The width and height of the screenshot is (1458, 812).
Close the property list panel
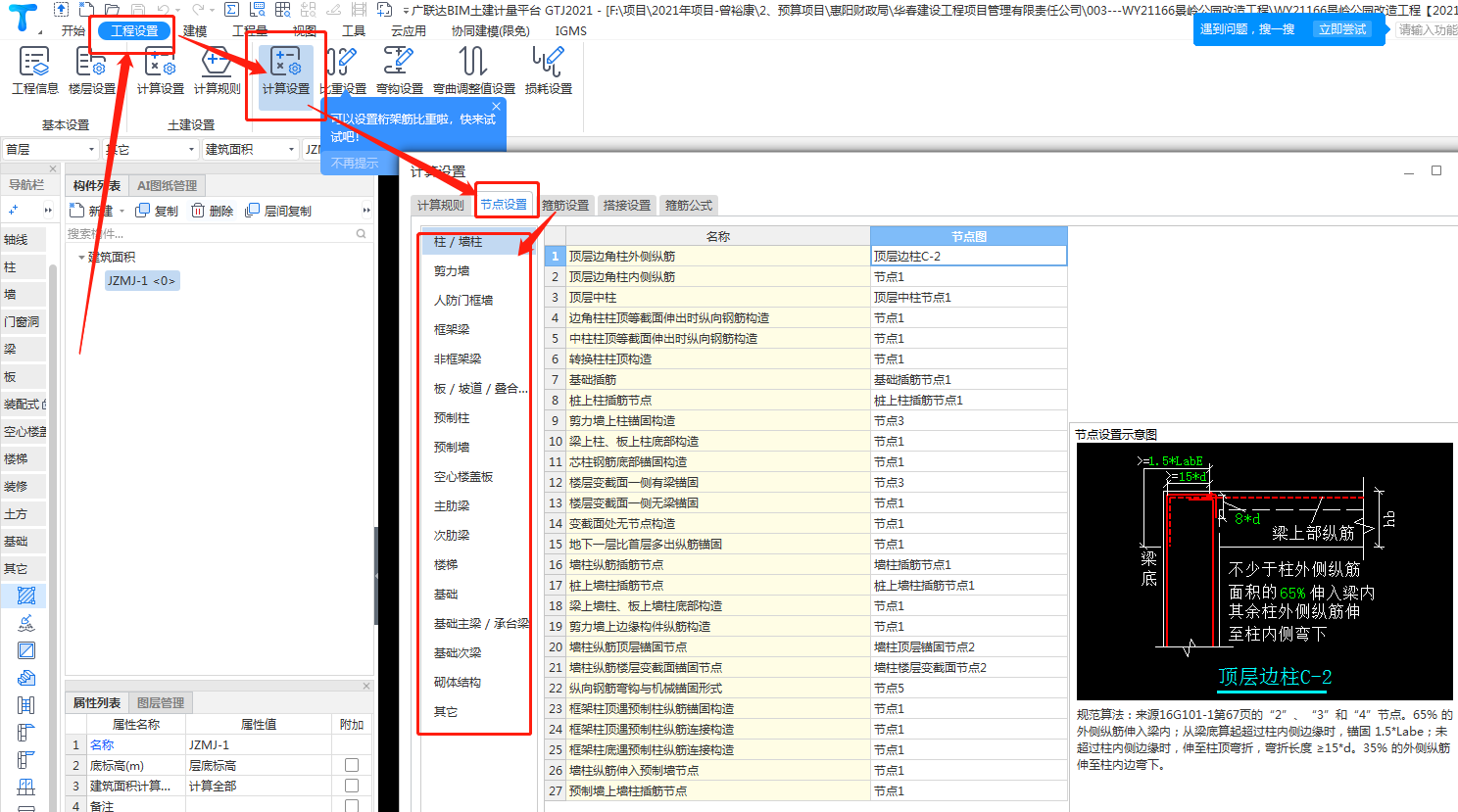click(x=366, y=686)
